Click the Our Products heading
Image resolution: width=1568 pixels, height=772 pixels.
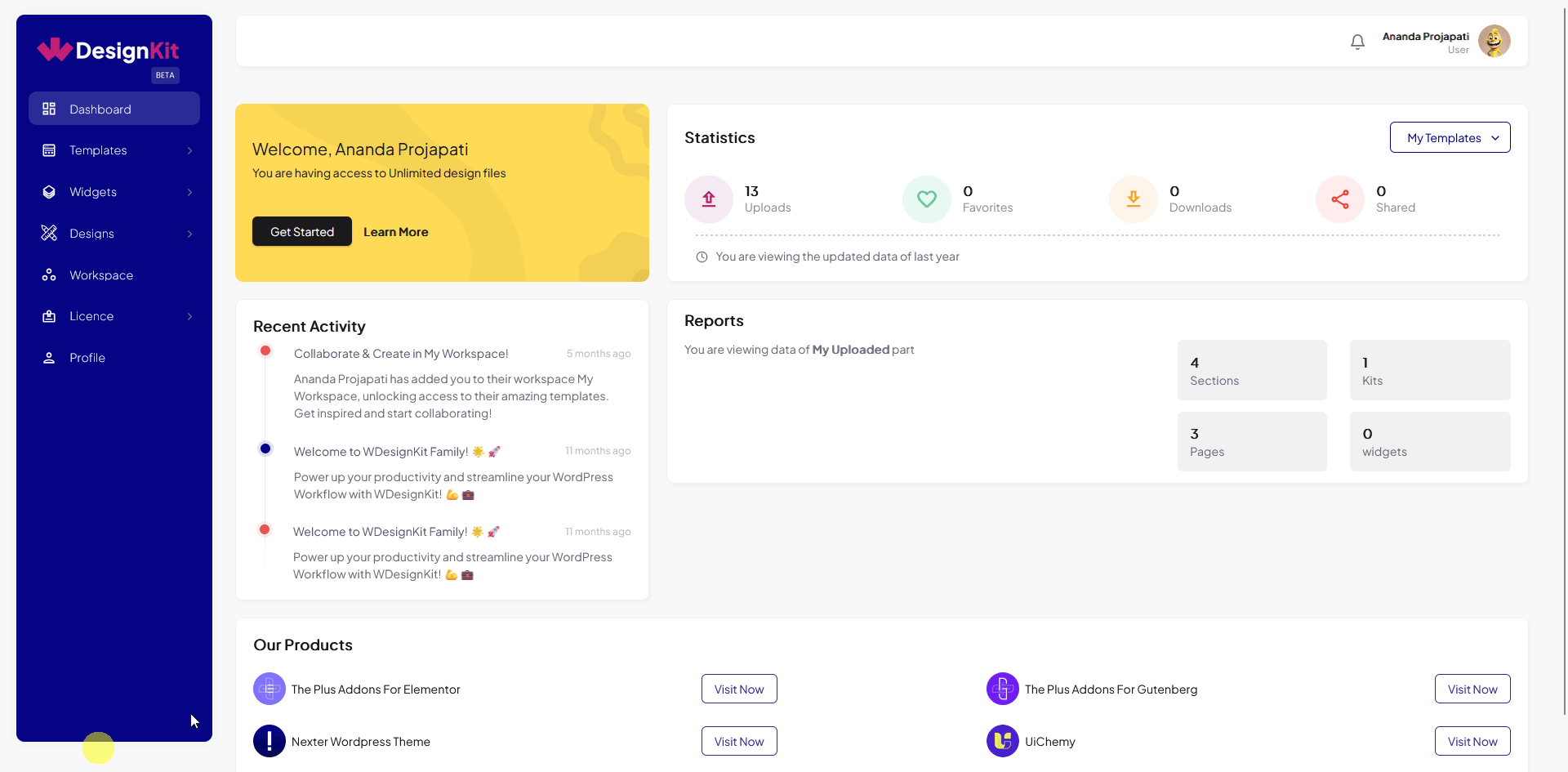(303, 645)
